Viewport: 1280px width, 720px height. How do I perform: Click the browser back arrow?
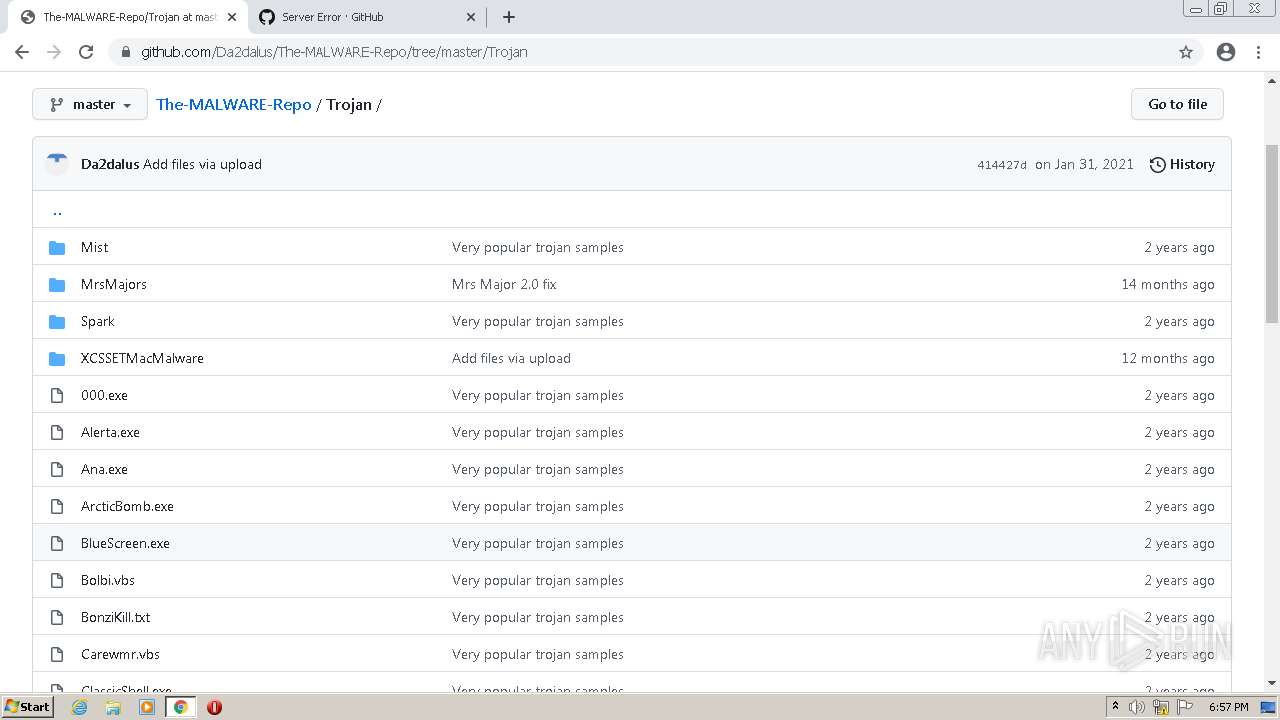(x=22, y=52)
